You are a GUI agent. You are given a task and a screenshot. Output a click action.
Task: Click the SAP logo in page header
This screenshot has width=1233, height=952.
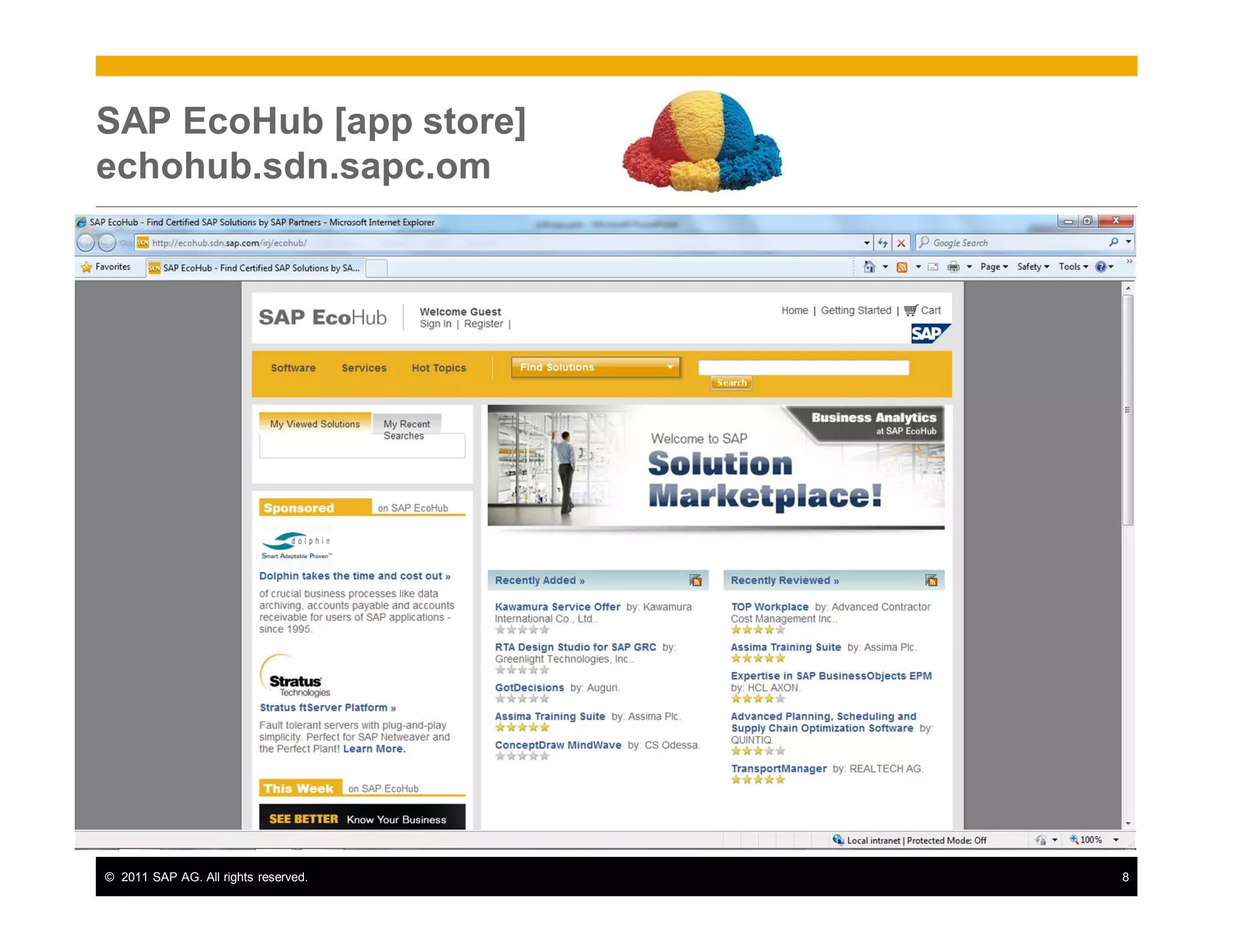pos(930,333)
